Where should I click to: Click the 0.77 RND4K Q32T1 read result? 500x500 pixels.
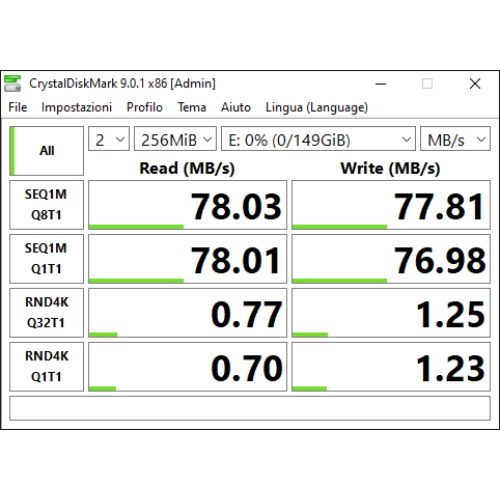pyautogui.click(x=187, y=313)
